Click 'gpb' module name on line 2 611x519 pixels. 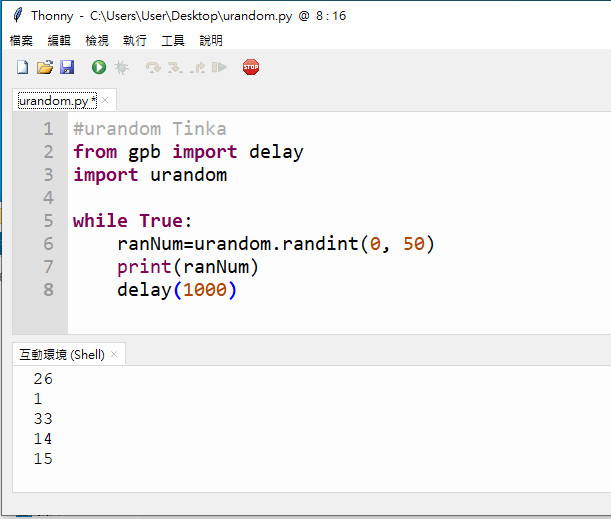(x=144, y=152)
